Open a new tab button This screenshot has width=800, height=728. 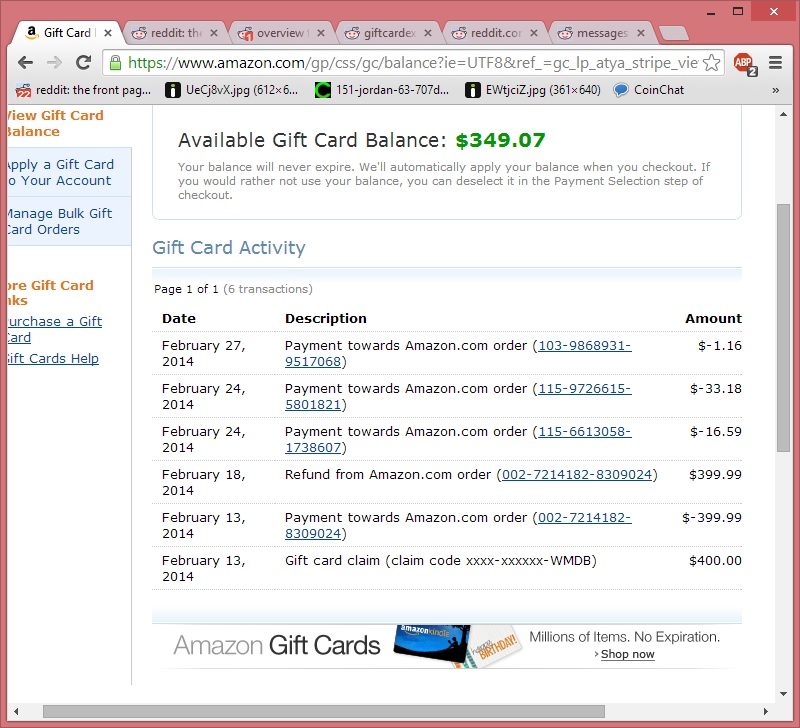coord(673,34)
